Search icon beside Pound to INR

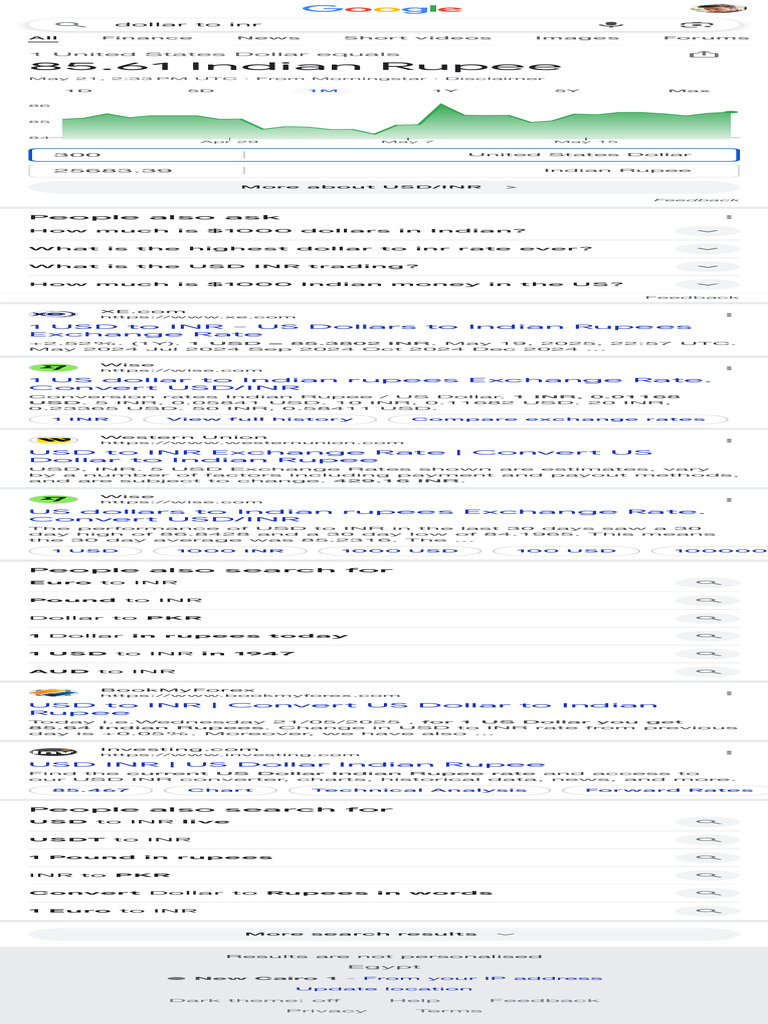point(708,600)
